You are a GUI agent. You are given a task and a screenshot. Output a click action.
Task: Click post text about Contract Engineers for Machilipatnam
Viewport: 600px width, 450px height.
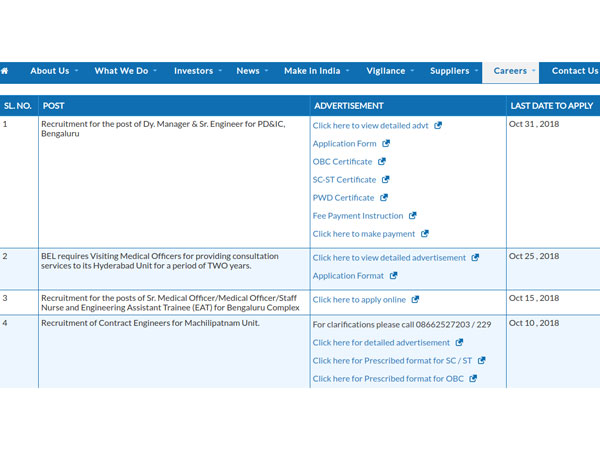[x=150, y=323]
